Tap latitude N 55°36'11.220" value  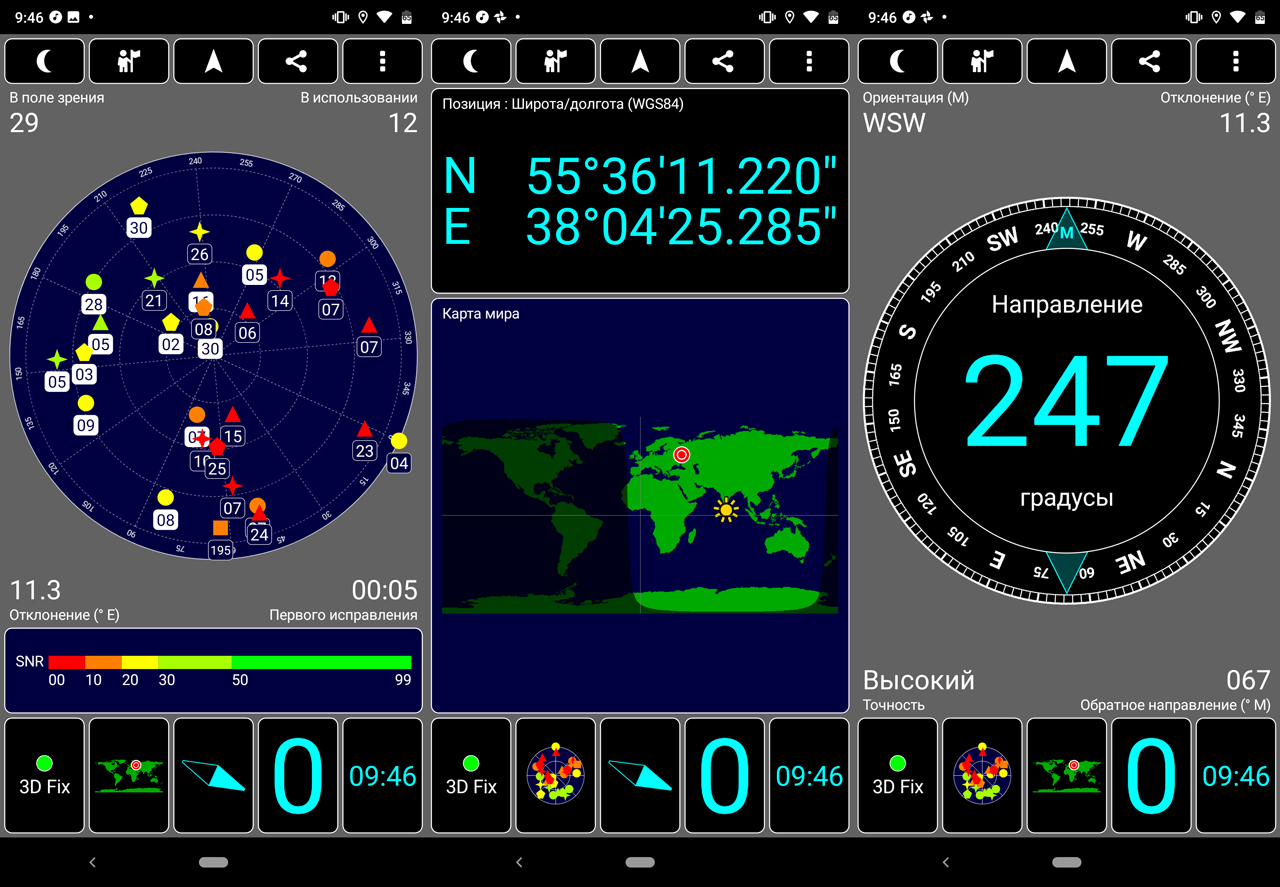coord(640,176)
